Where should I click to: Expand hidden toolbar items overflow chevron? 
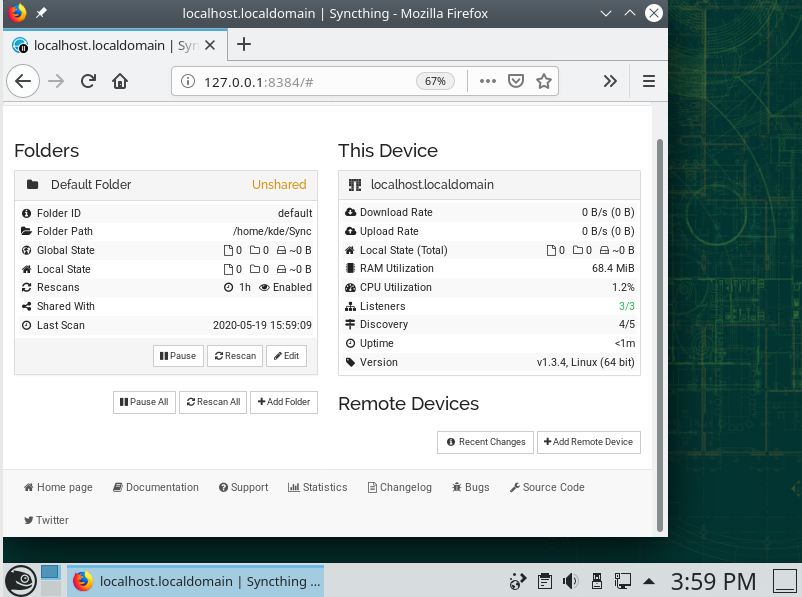pos(610,82)
